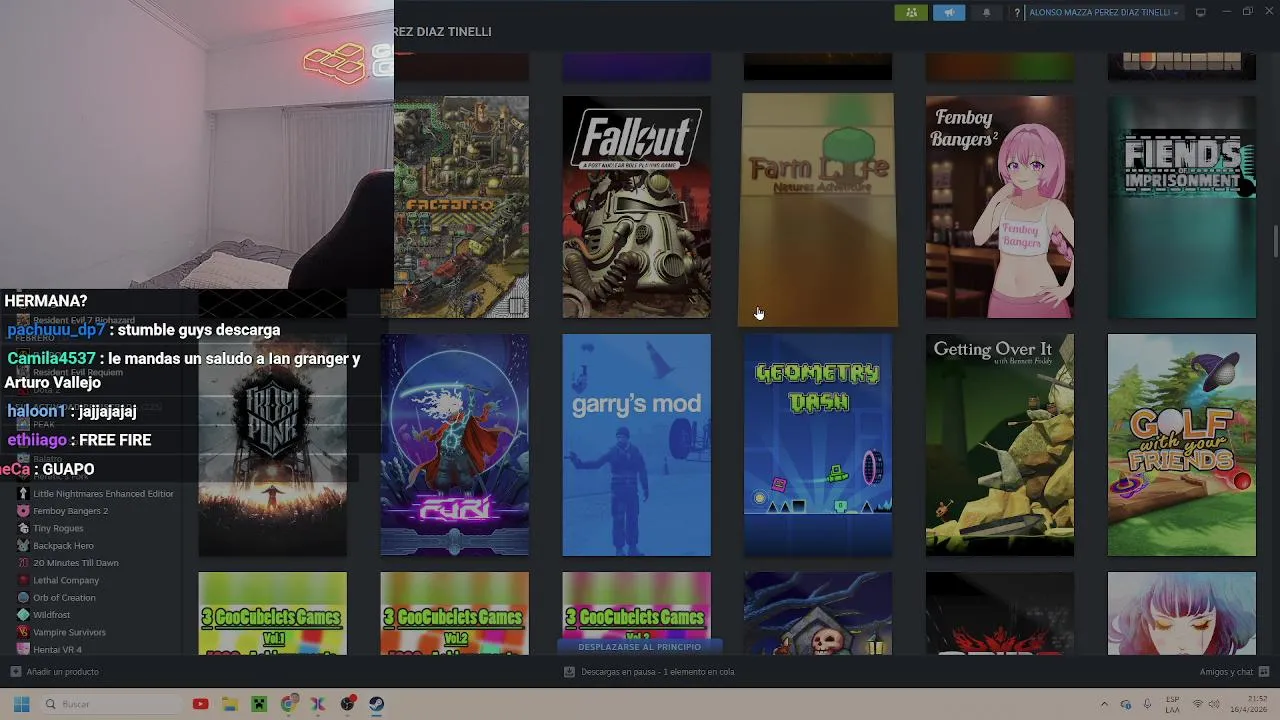Expand the ALONSO MAZZA PEREZ DIAZ TINELLI account dropdown
The width and height of the screenshot is (1280, 720).
point(1104,13)
